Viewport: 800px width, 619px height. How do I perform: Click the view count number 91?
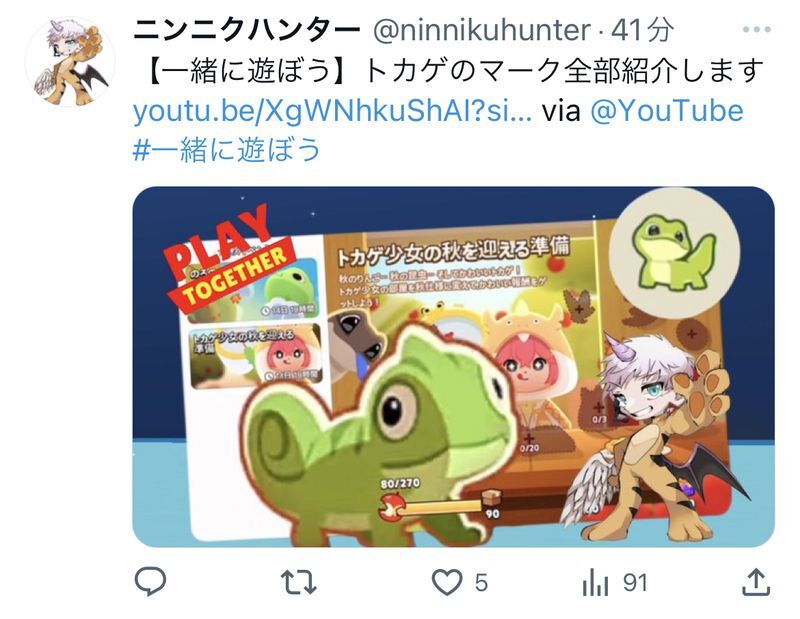635,583
